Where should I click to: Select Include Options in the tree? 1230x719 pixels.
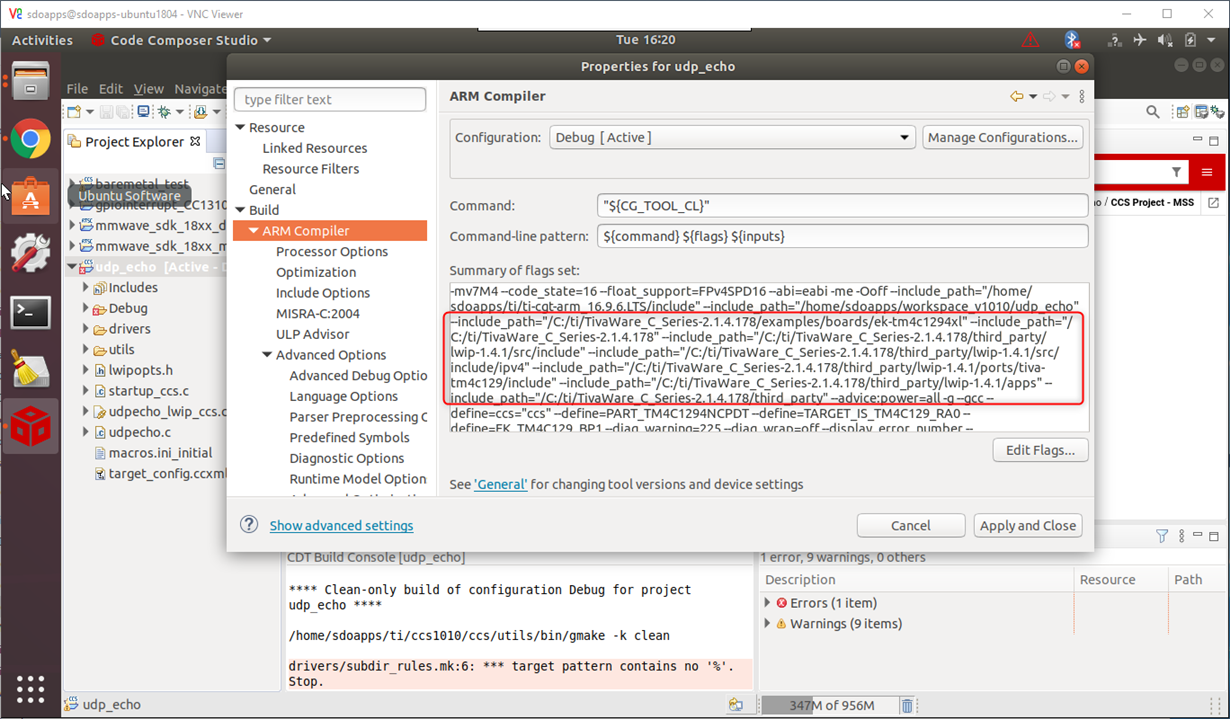coord(323,293)
